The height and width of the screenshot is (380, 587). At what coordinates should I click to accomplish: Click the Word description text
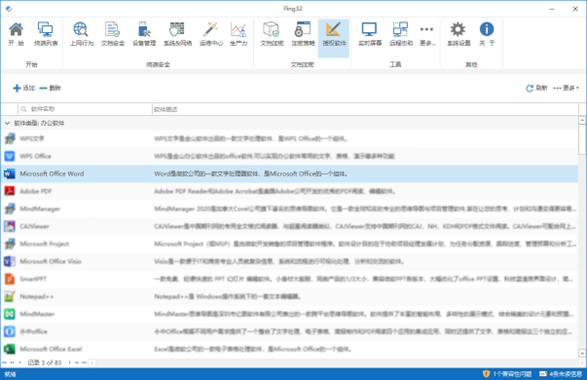251,174
